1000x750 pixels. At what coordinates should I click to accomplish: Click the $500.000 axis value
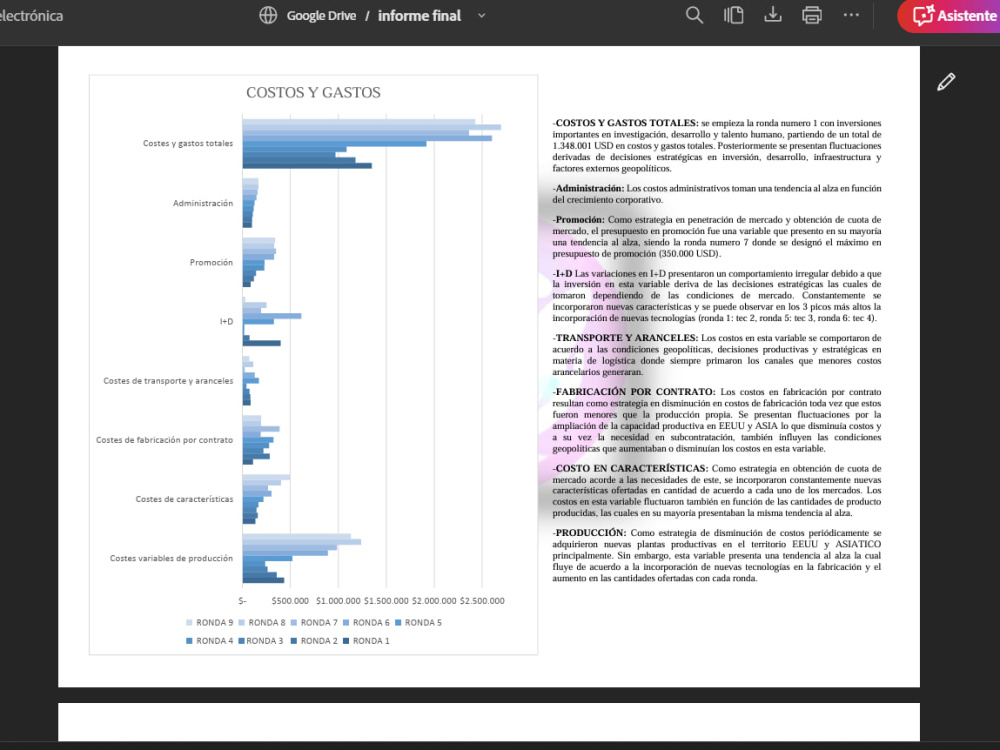290,601
